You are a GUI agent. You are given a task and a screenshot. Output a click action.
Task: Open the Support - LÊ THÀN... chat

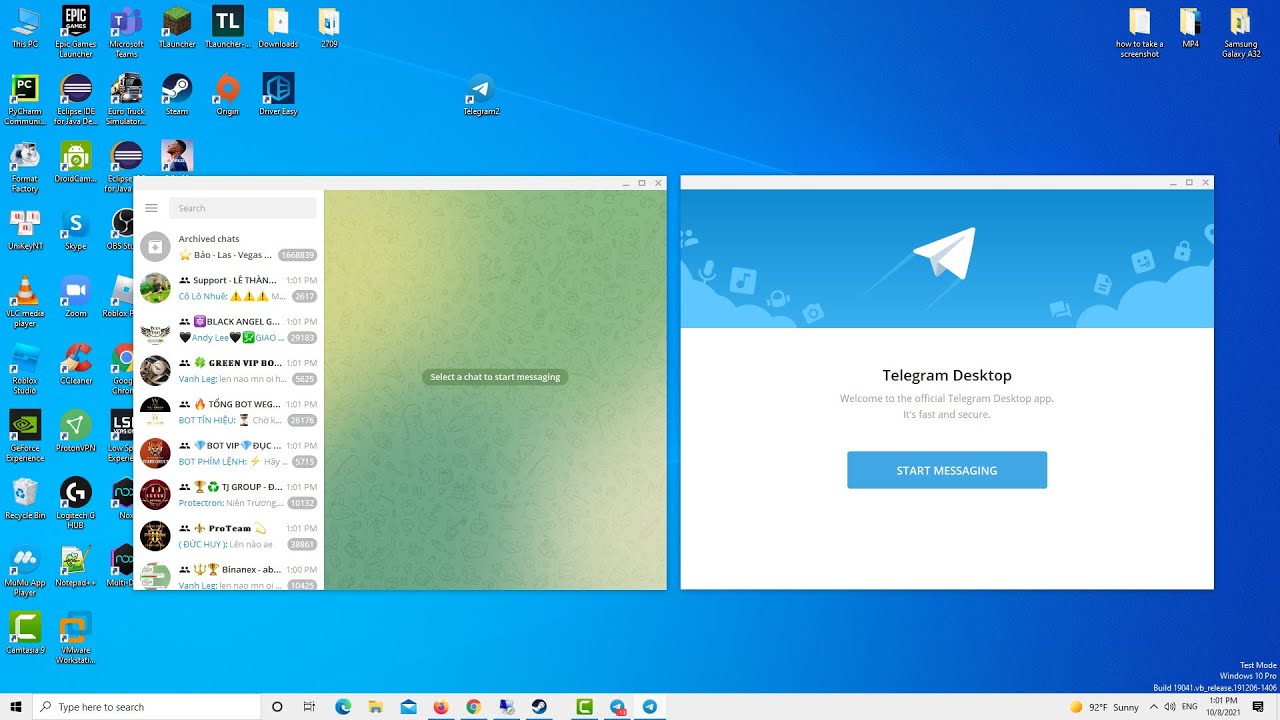tap(229, 288)
